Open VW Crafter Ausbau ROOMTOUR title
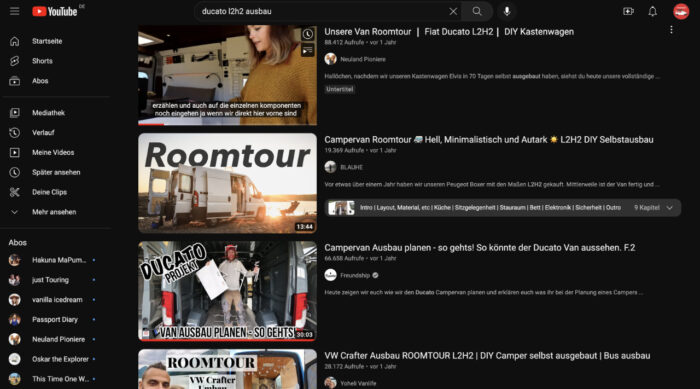This screenshot has width=700, height=389. [x=487, y=356]
